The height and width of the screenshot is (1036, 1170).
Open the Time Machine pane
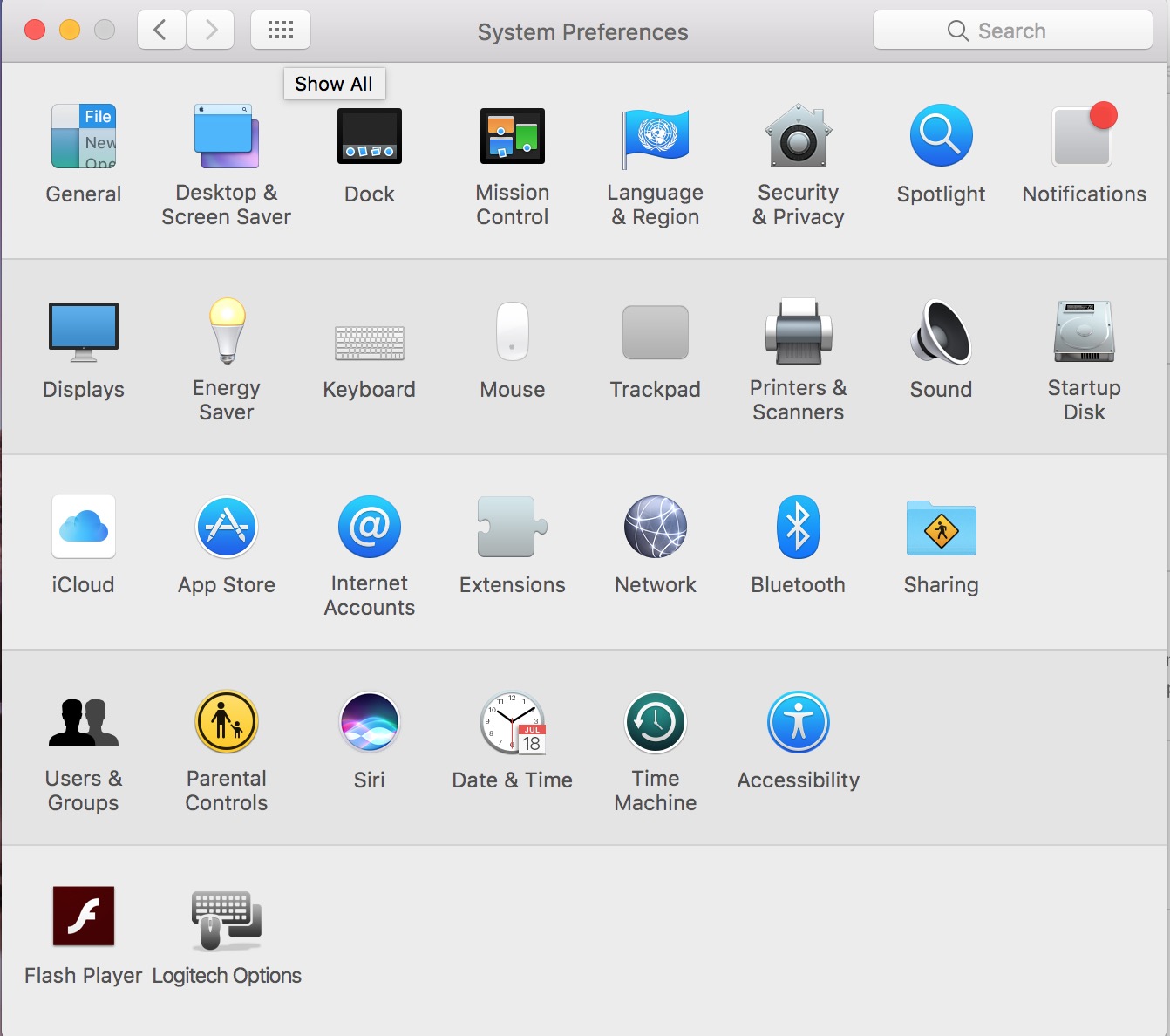(x=656, y=723)
